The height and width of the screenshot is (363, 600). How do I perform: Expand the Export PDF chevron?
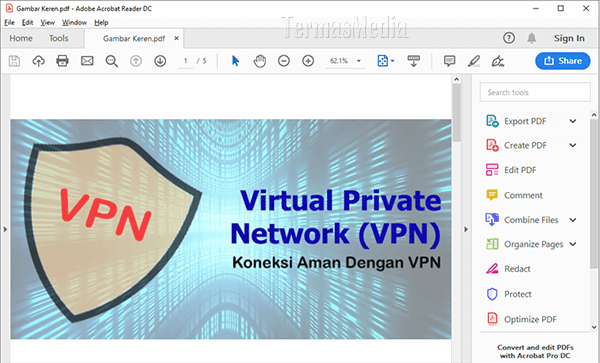[573, 121]
